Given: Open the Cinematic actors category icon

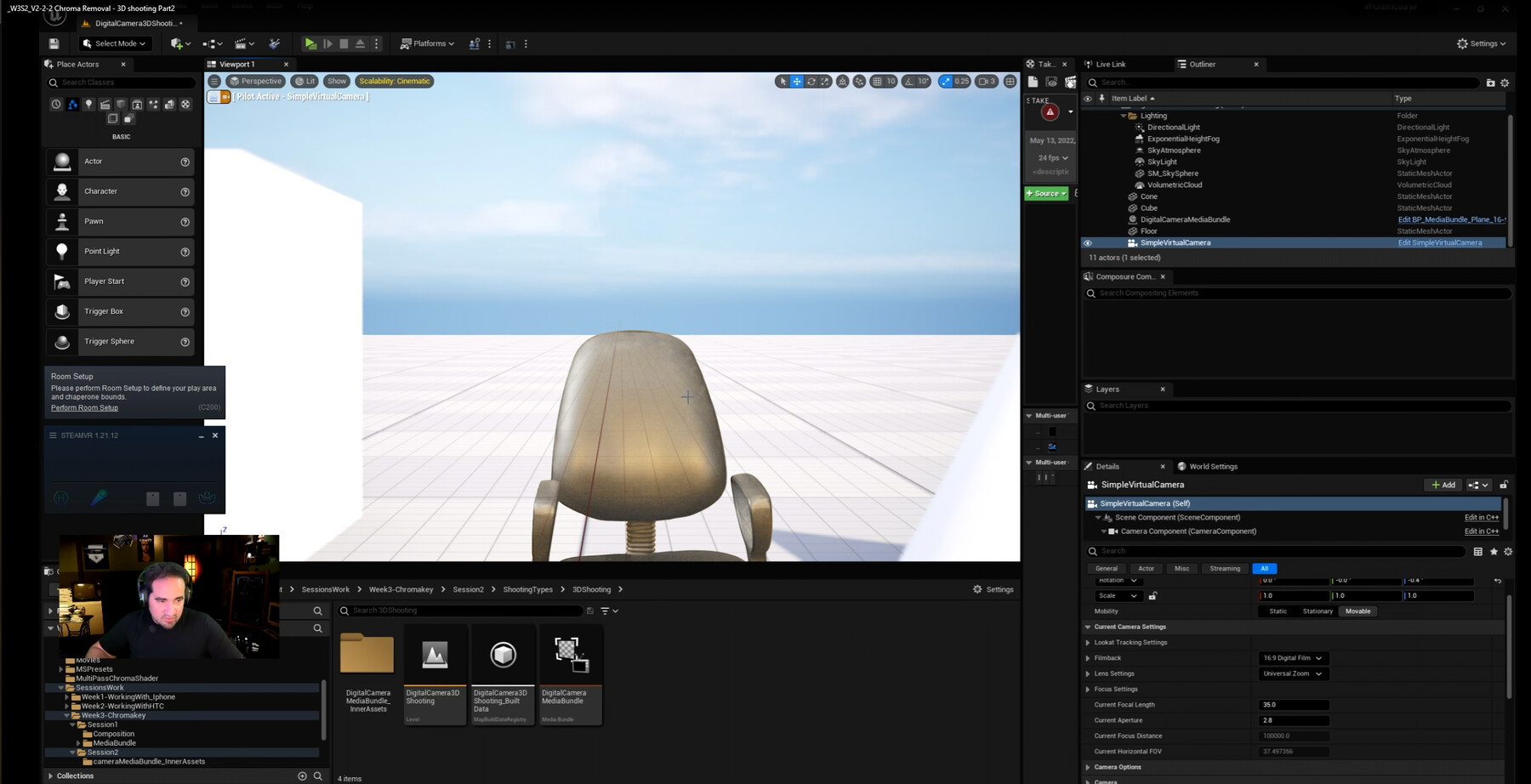Looking at the screenshot, I should click(x=105, y=104).
